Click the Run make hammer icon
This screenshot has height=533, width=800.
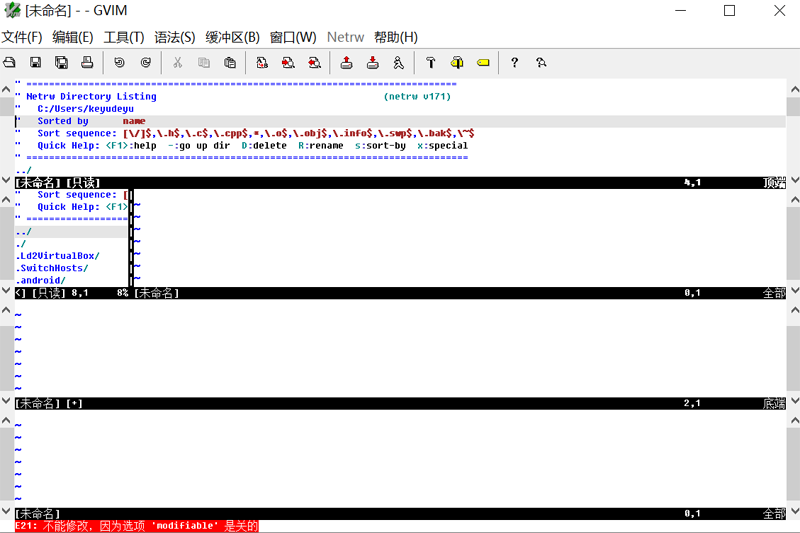coord(431,63)
